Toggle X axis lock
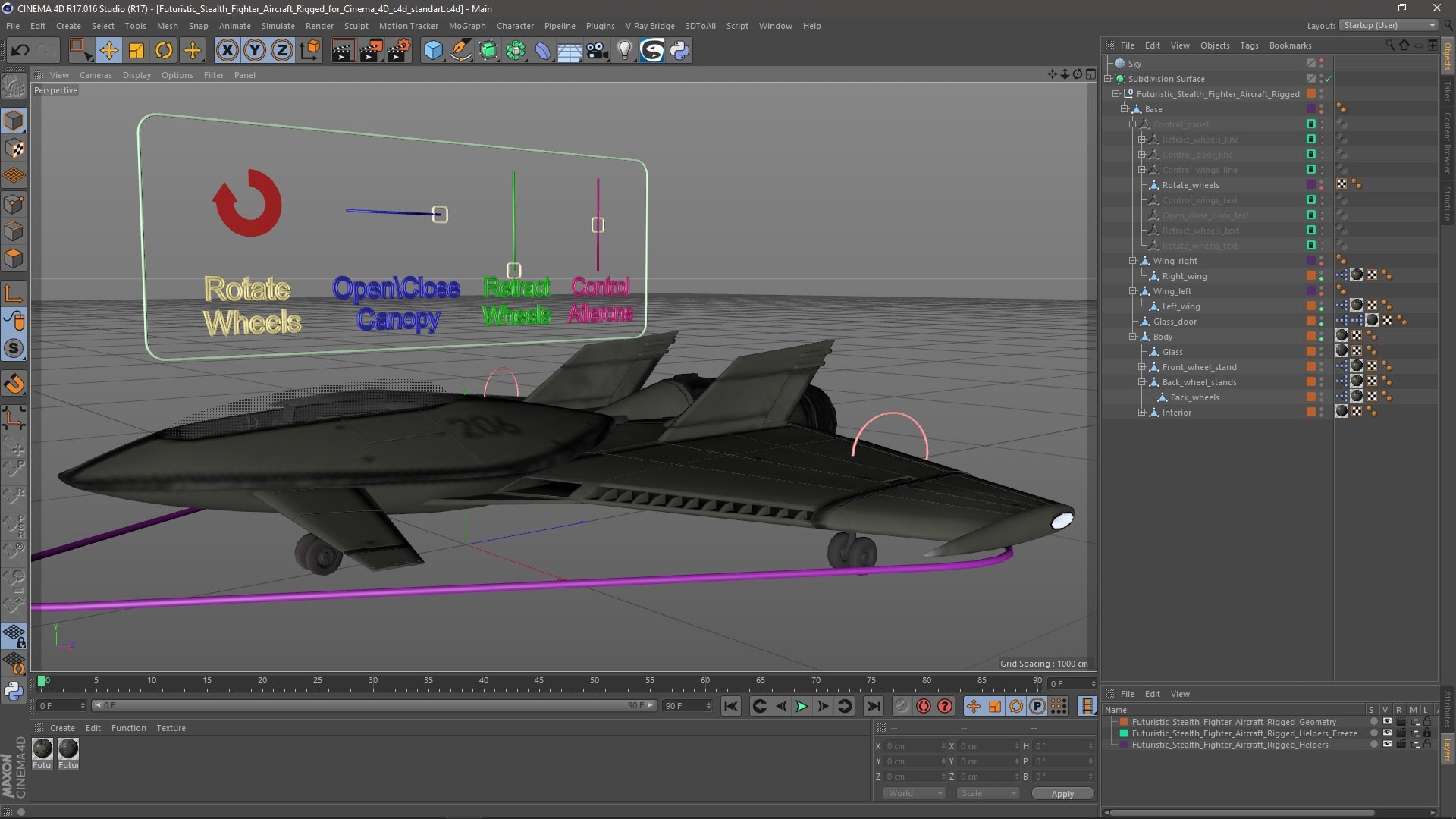The image size is (1456, 819). pos(227,51)
